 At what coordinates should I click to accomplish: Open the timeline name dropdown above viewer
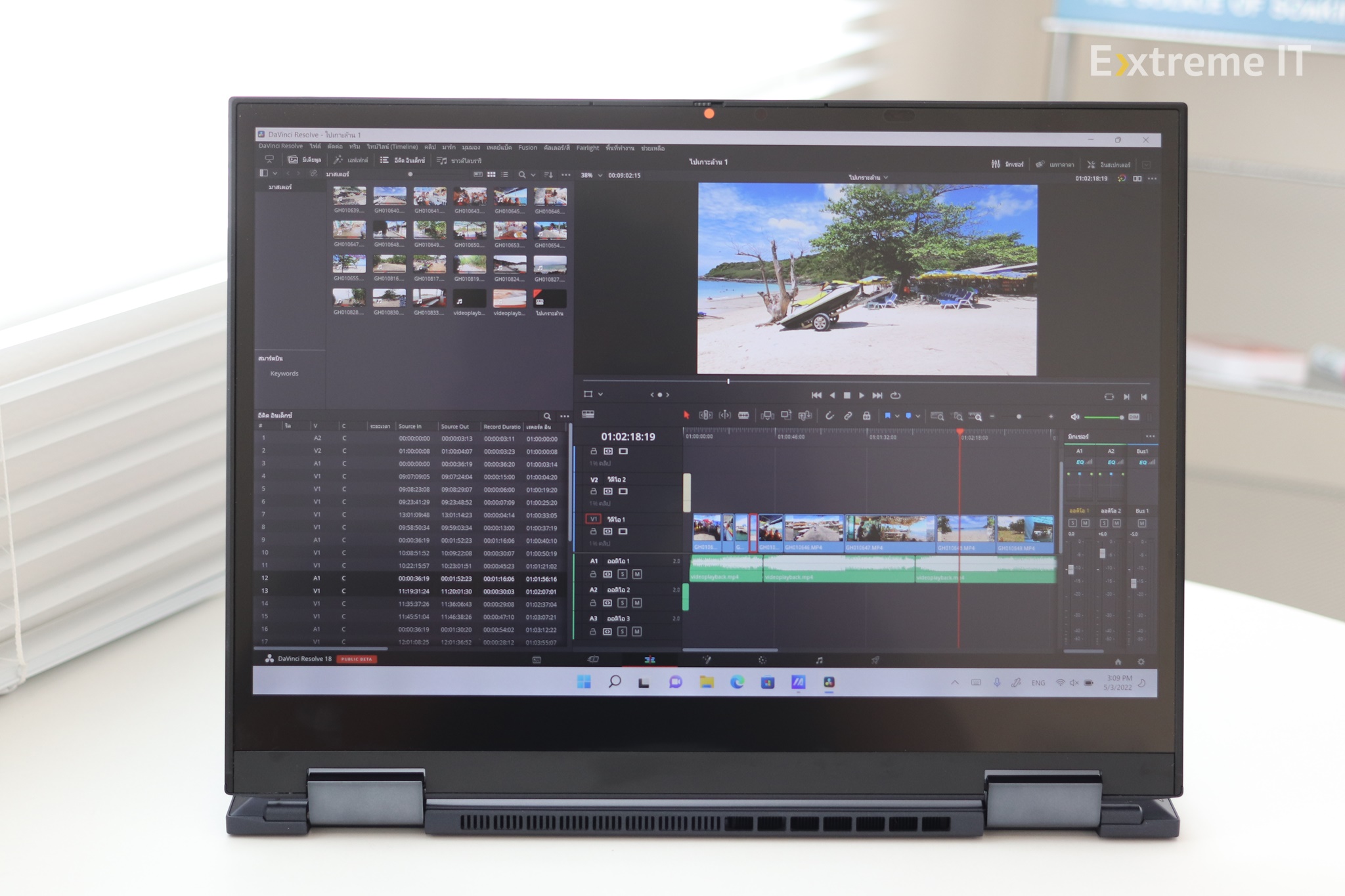[886, 178]
